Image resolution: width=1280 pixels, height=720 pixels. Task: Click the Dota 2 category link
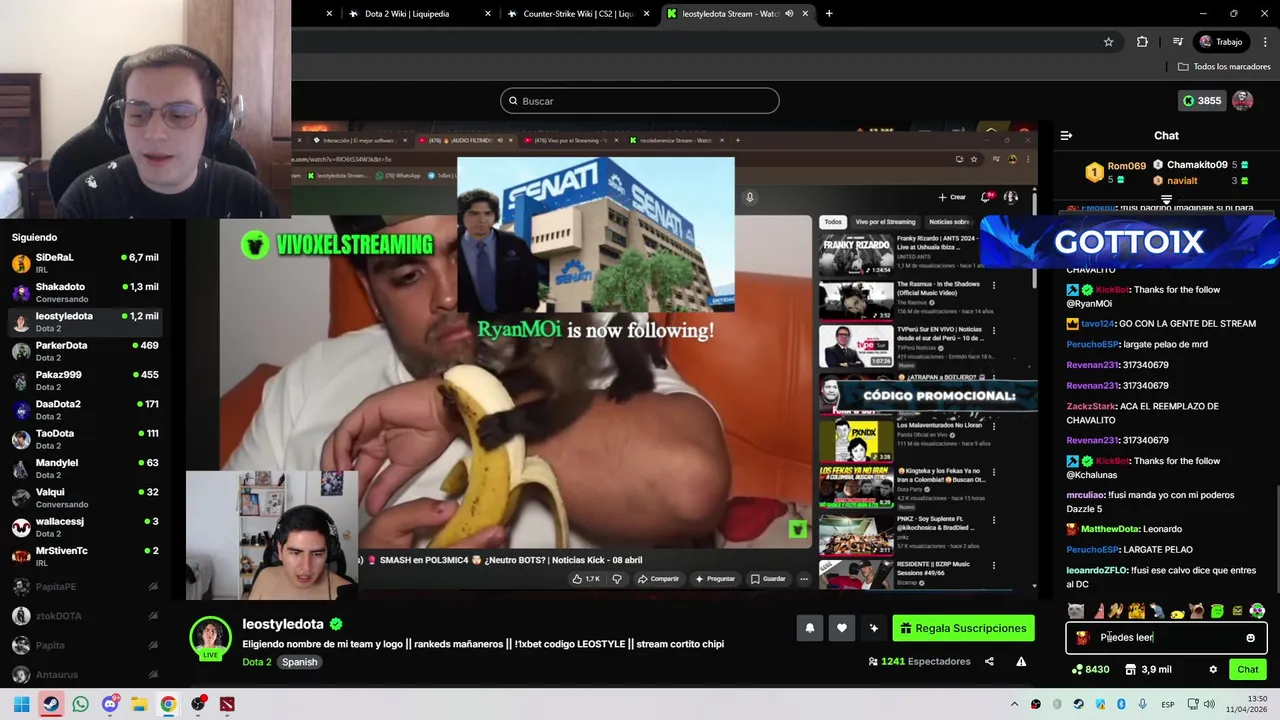[256, 662]
